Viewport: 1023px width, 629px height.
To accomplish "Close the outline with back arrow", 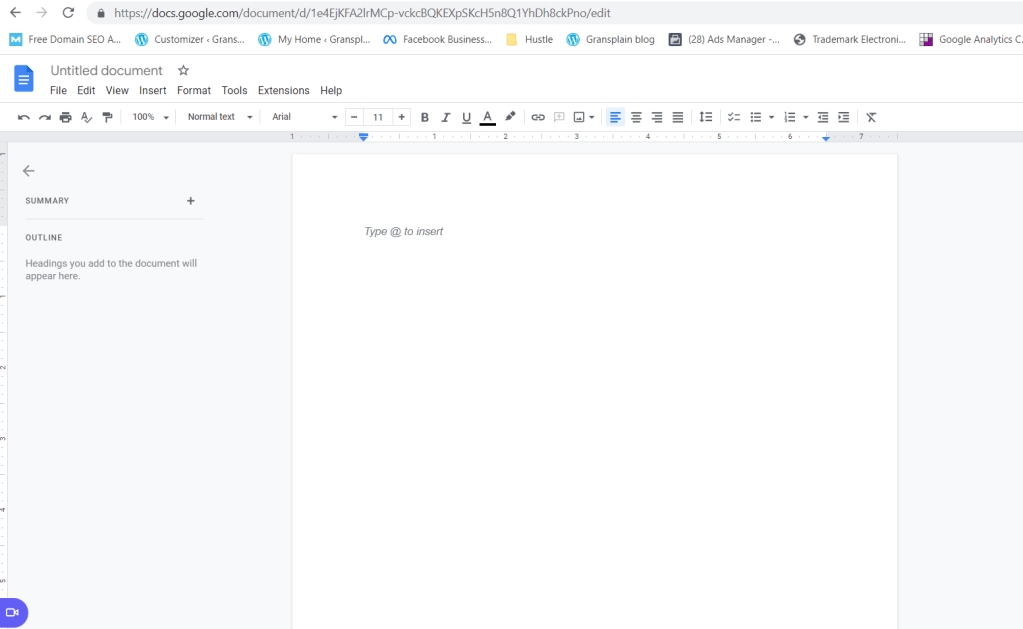I will click(29, 171).
